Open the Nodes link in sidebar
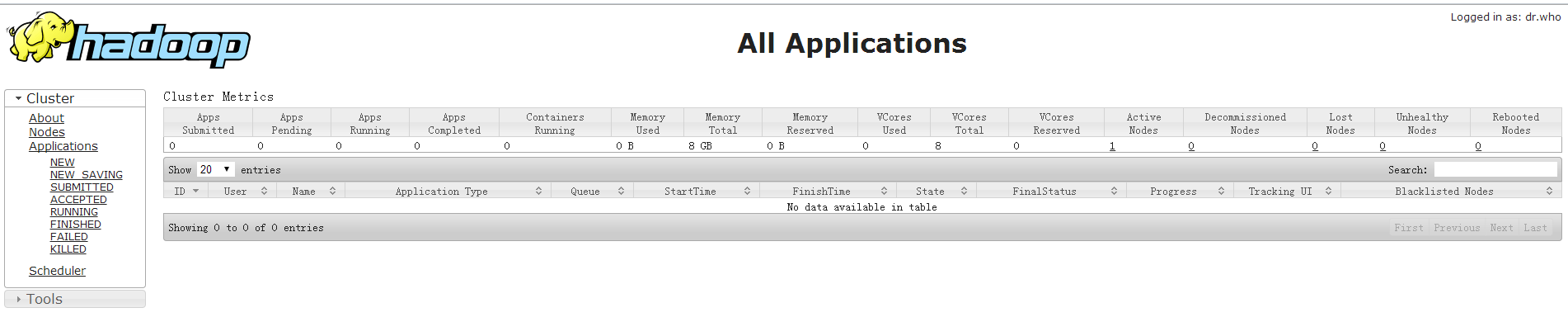Image resolution: width=1568 pixels, height=322 pixels. pyautogui.click(x=47, y=132)
